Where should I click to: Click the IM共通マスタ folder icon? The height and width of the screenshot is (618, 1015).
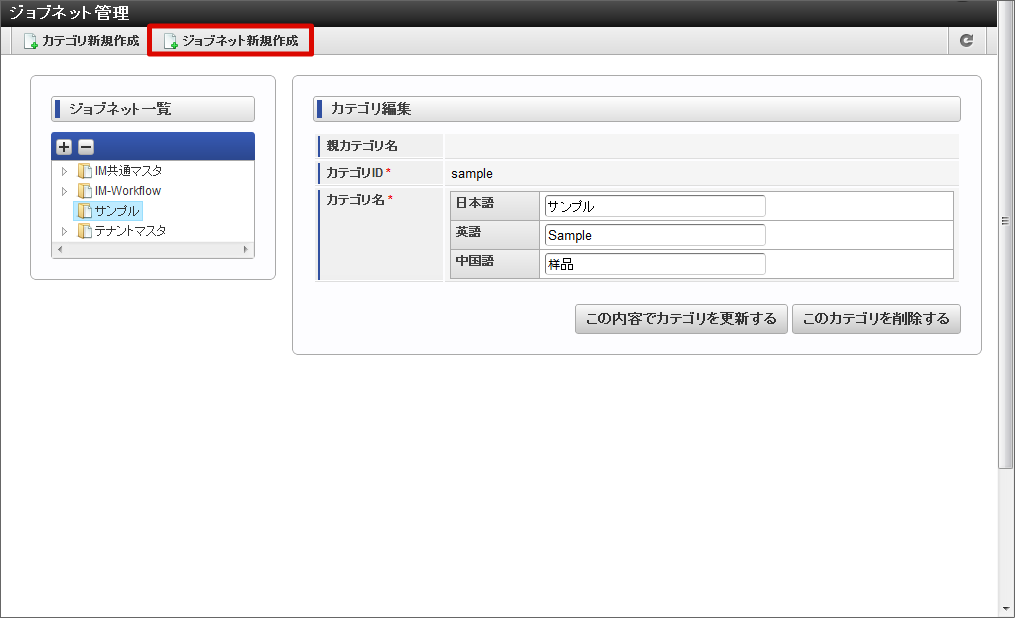(85, 171)
